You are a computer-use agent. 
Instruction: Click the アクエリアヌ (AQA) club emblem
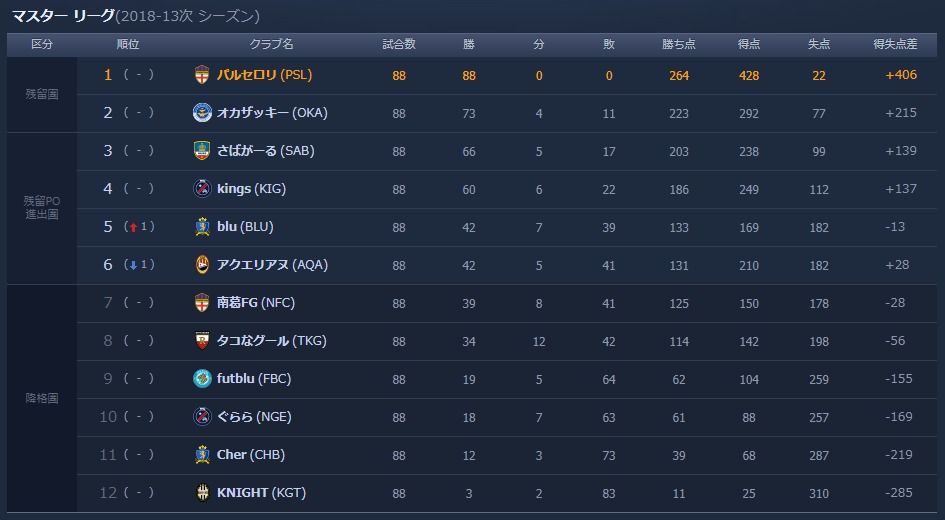tap(202, 265)
